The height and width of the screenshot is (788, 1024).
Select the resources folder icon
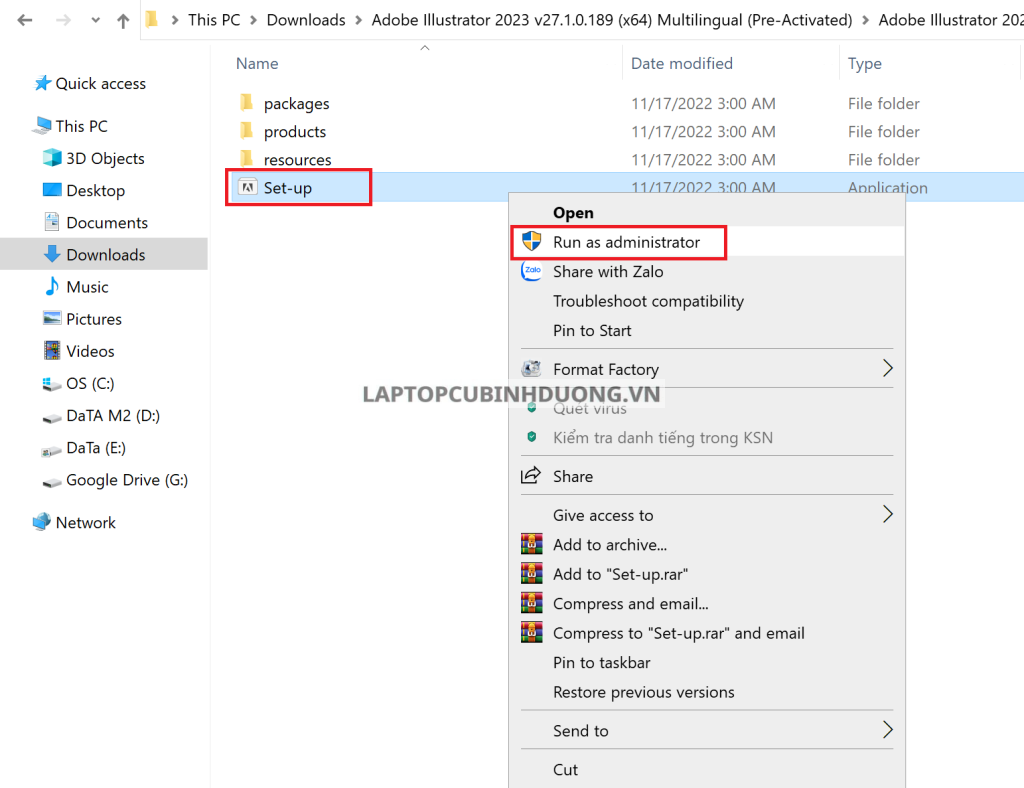[x=247, y=159]
